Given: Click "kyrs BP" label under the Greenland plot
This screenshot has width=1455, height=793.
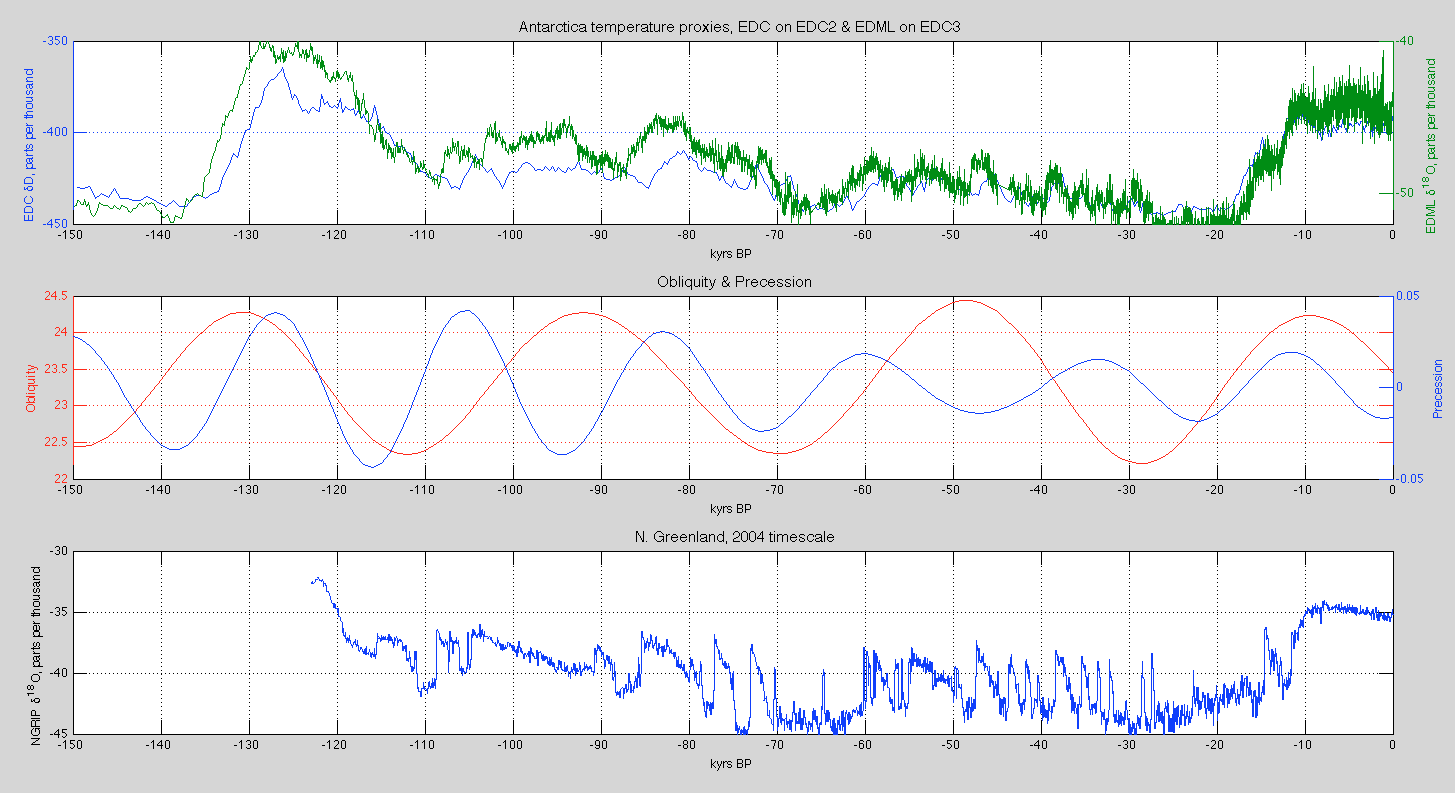Looking at the screenshot, I should click(730, 762).
